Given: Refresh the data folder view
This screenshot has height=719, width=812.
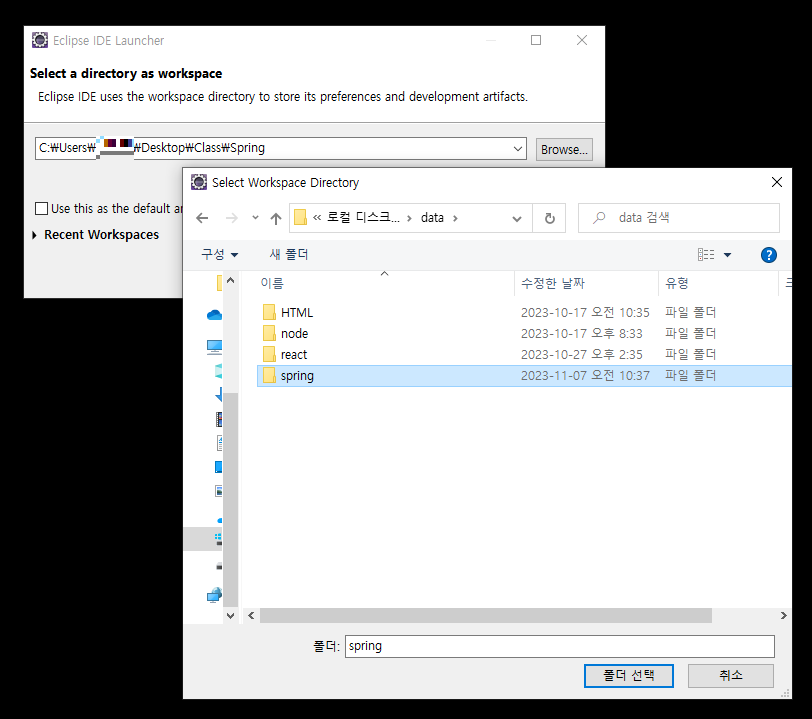Looking at the screenshot, I should (549, 218).
